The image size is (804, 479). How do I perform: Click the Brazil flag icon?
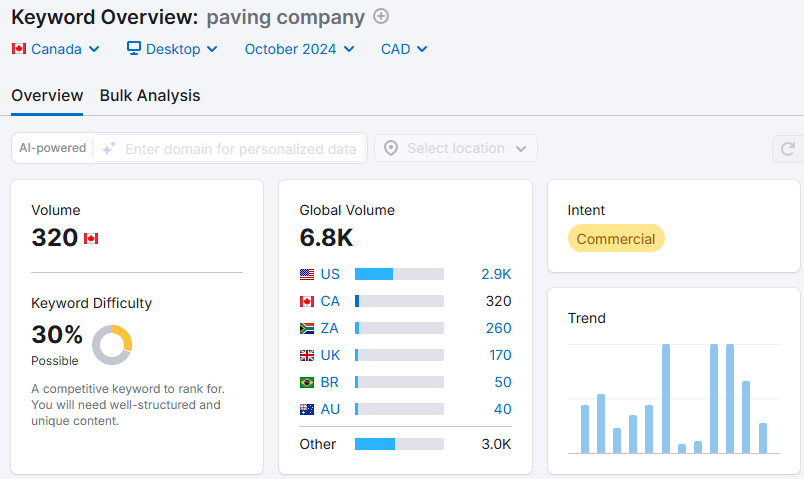(x=307, y=383)
